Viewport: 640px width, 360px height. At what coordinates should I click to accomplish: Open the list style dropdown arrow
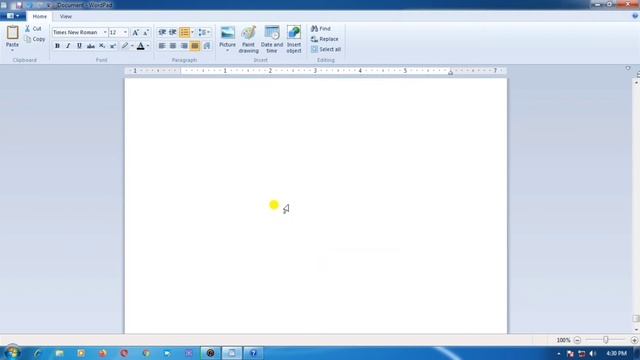click(x=193, y=32)
